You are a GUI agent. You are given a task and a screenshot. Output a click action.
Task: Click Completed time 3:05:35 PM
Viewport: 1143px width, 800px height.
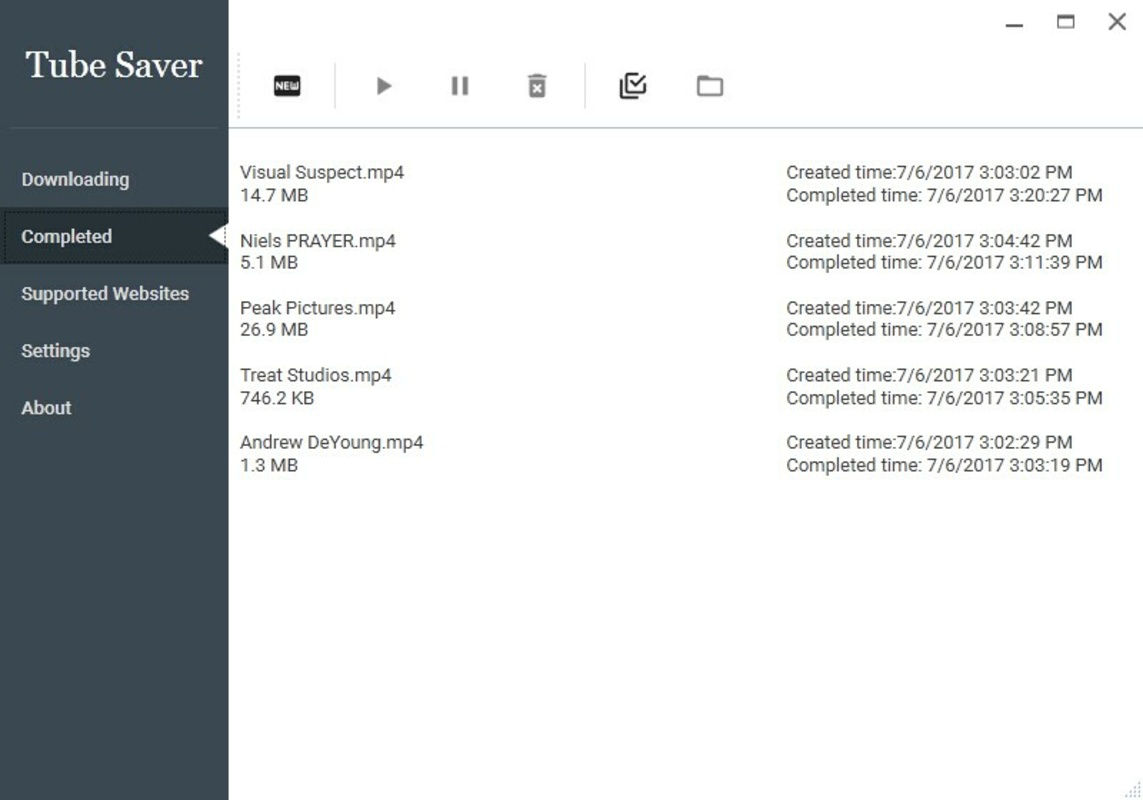944,398
